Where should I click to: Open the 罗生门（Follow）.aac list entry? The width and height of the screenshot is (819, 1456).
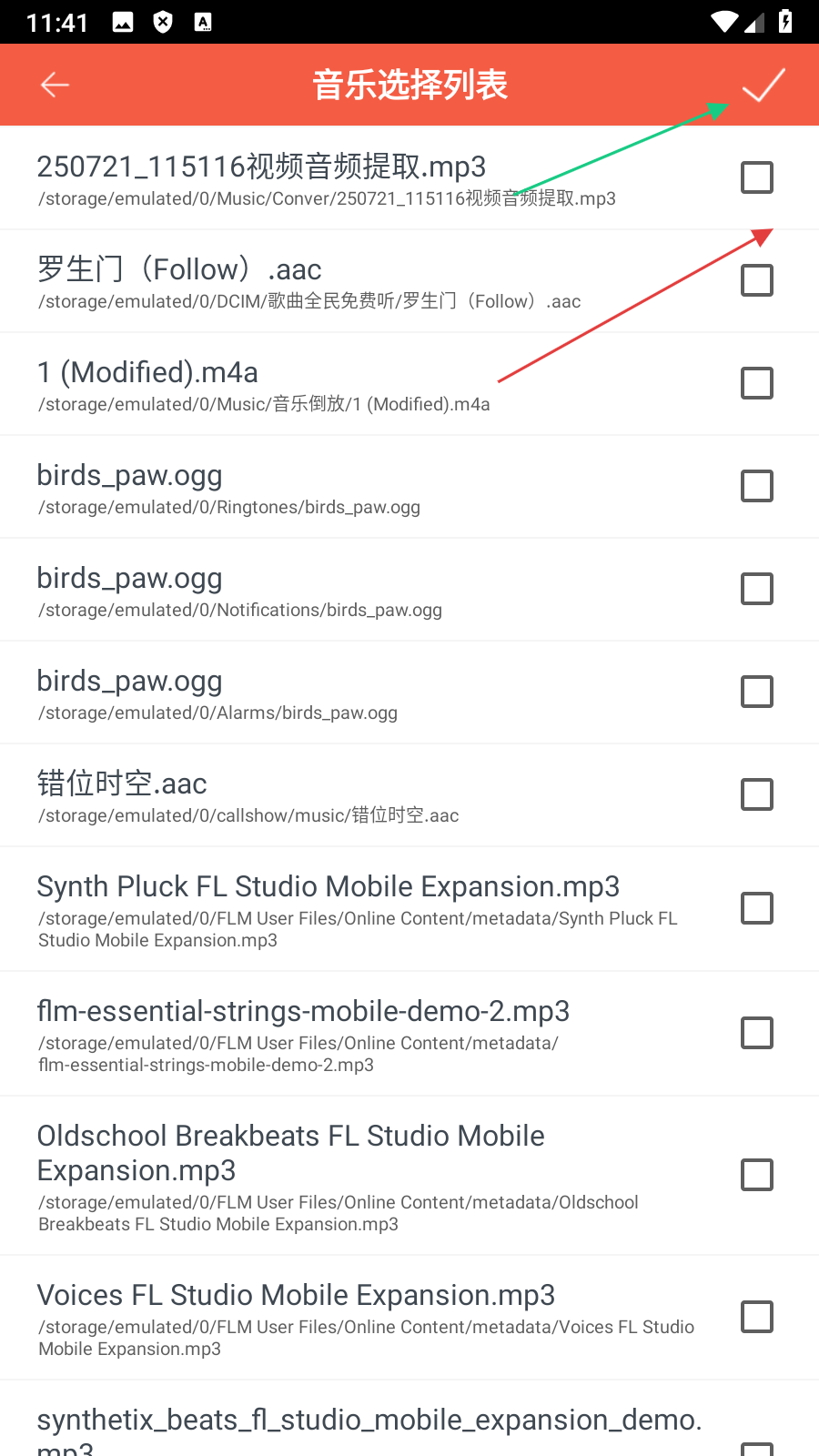tap(179, 269)
